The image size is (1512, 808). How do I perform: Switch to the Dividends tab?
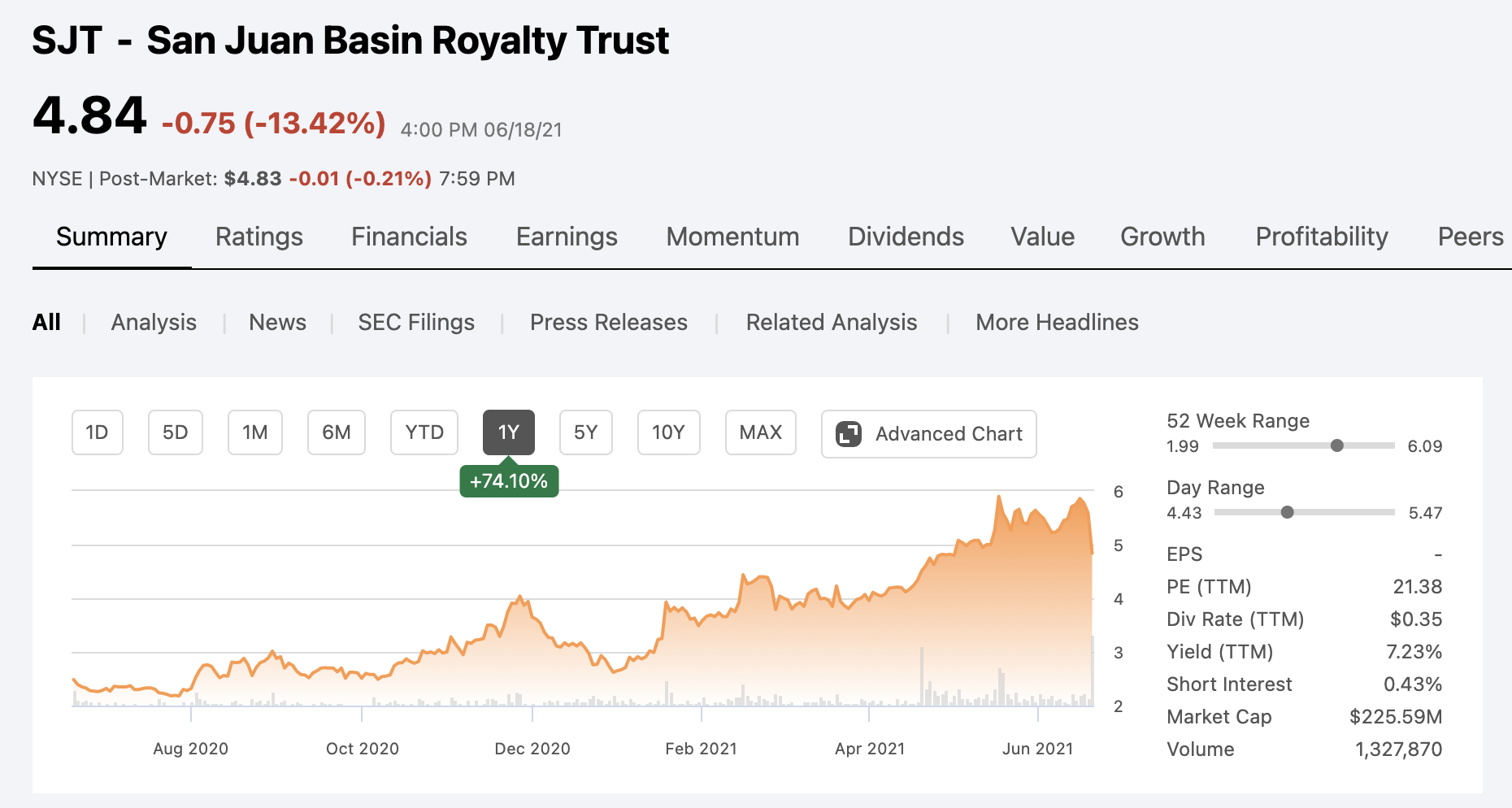click(x=906, y=237)
